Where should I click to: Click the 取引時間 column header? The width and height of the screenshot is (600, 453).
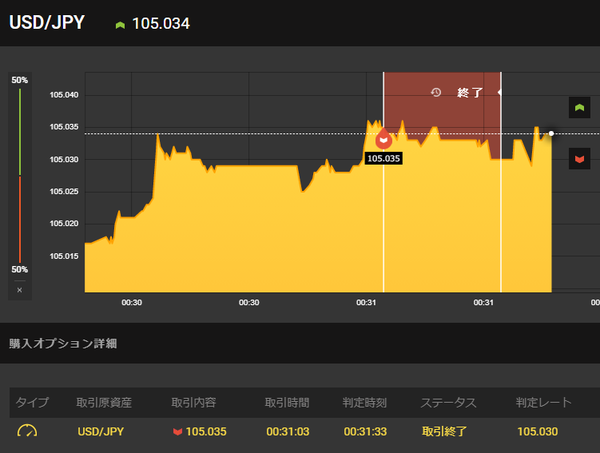[x=287, y=402]
